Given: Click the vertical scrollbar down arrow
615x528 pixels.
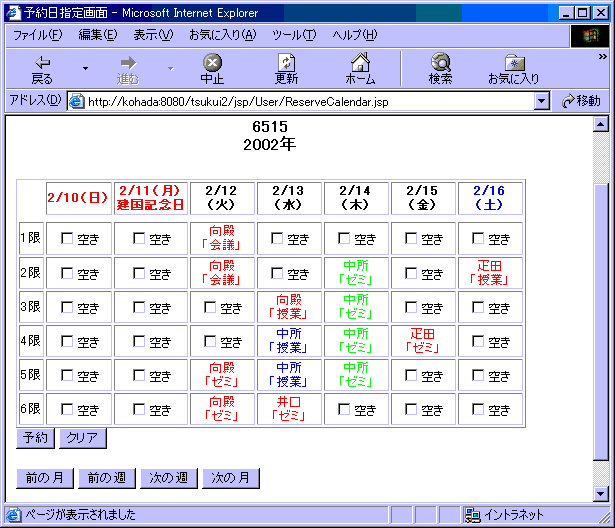Looking at the screenshot, I should (601, 493).
